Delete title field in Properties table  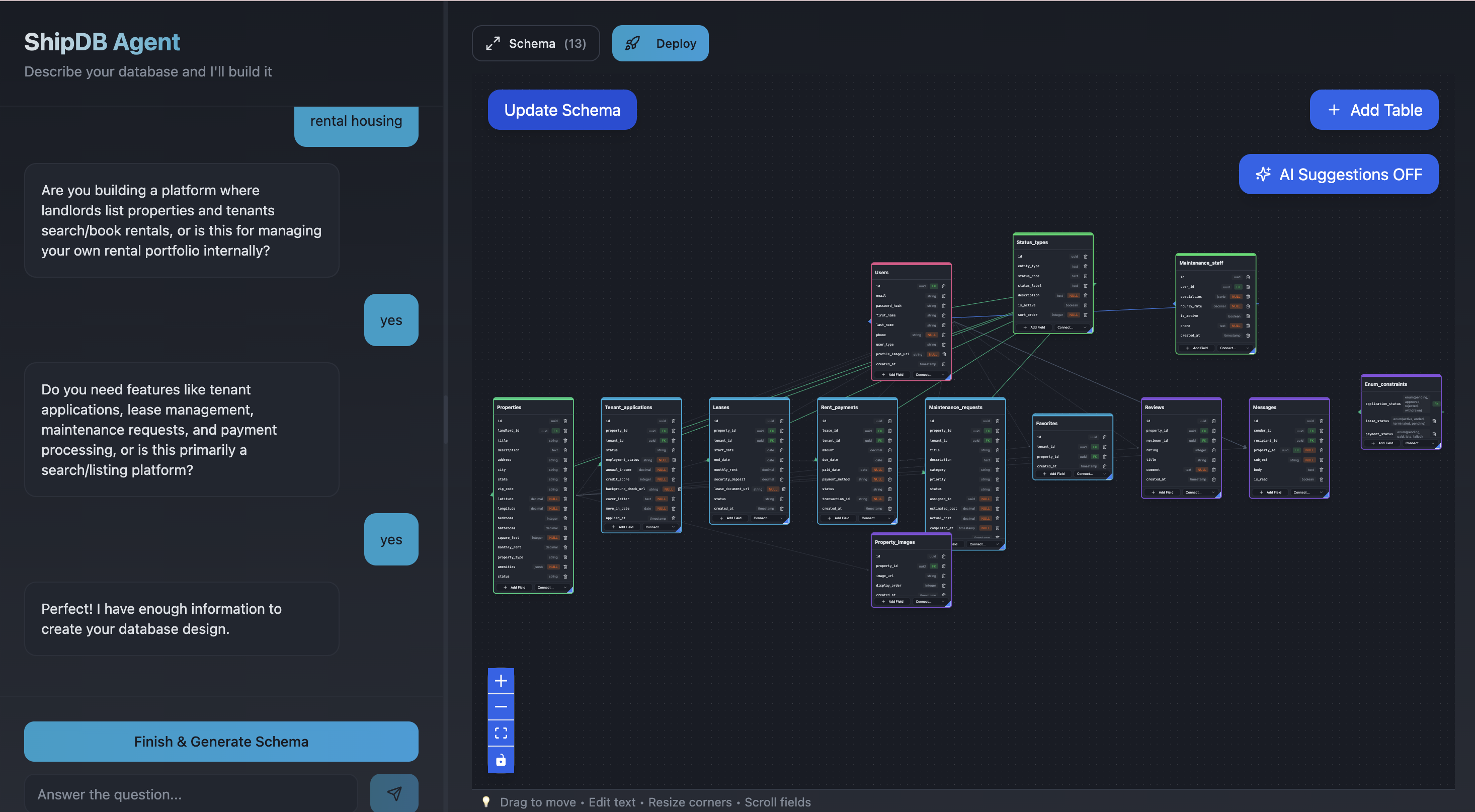[x=565, y=440]
